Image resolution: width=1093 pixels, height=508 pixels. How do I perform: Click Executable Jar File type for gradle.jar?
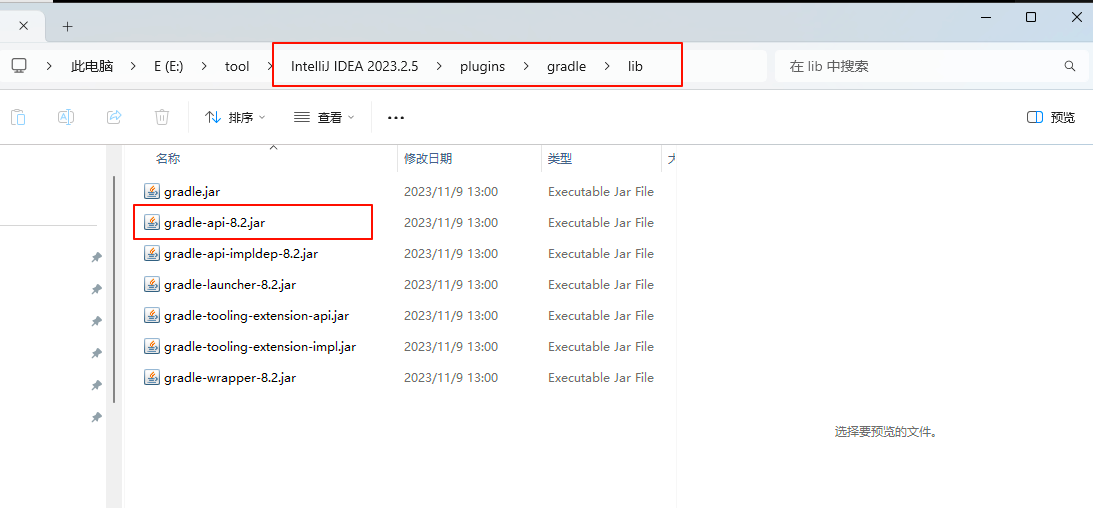tap(601, 192)
